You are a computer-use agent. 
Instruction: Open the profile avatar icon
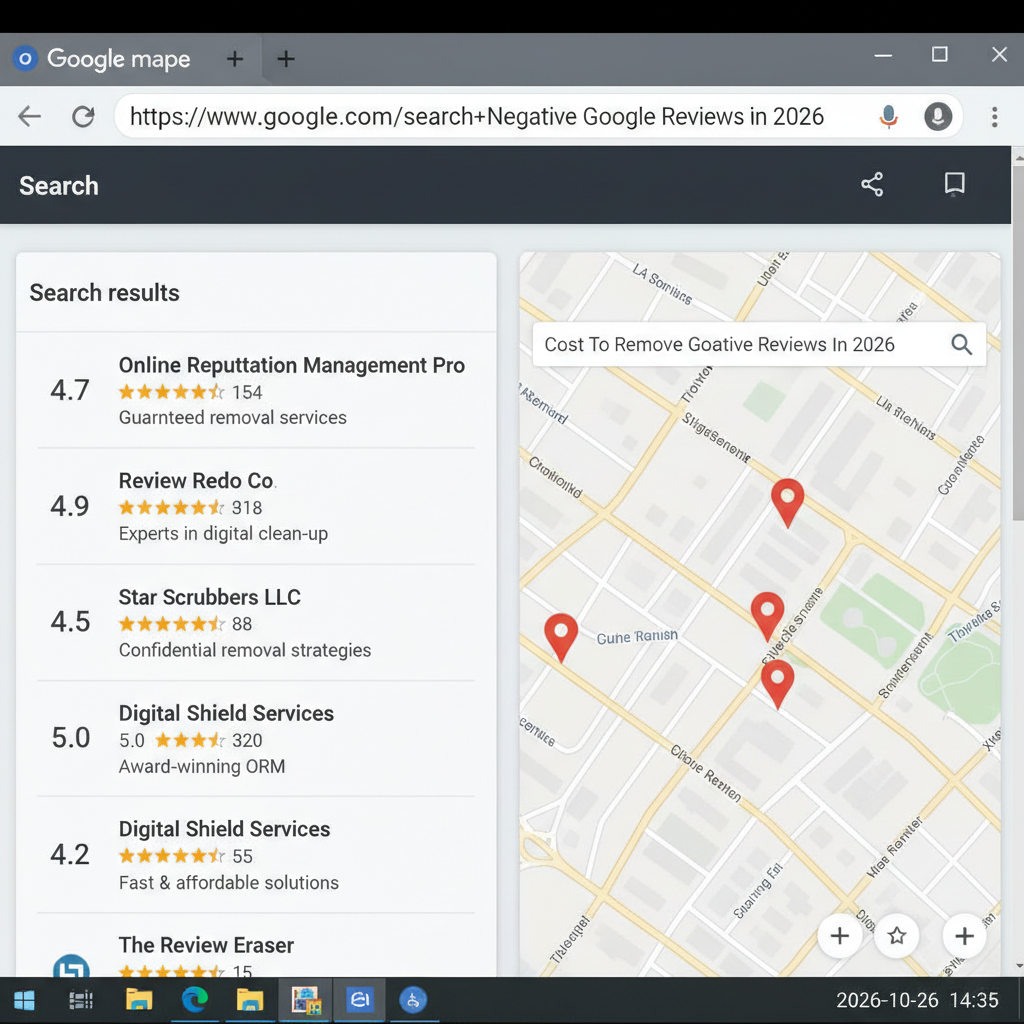tap(938, 117)
